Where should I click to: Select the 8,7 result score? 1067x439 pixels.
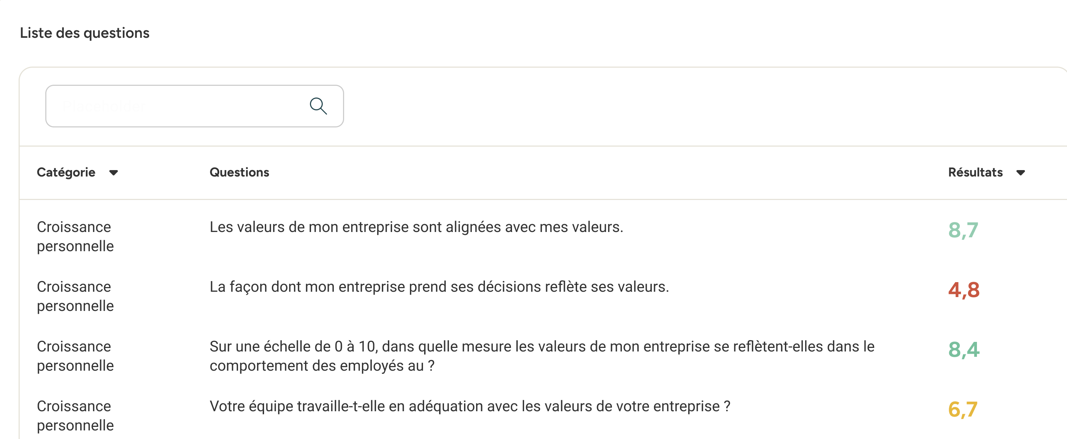point(963,231)
